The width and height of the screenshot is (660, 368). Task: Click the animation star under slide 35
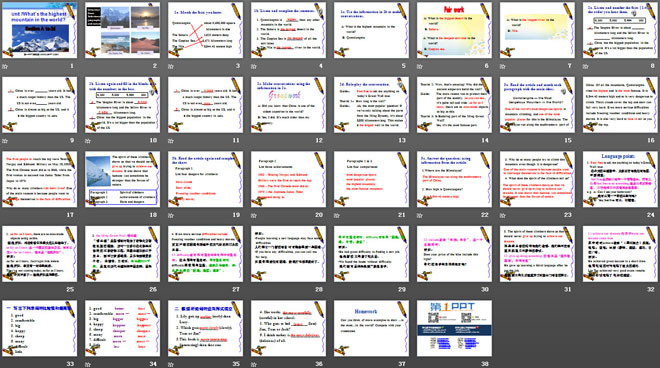171,364
